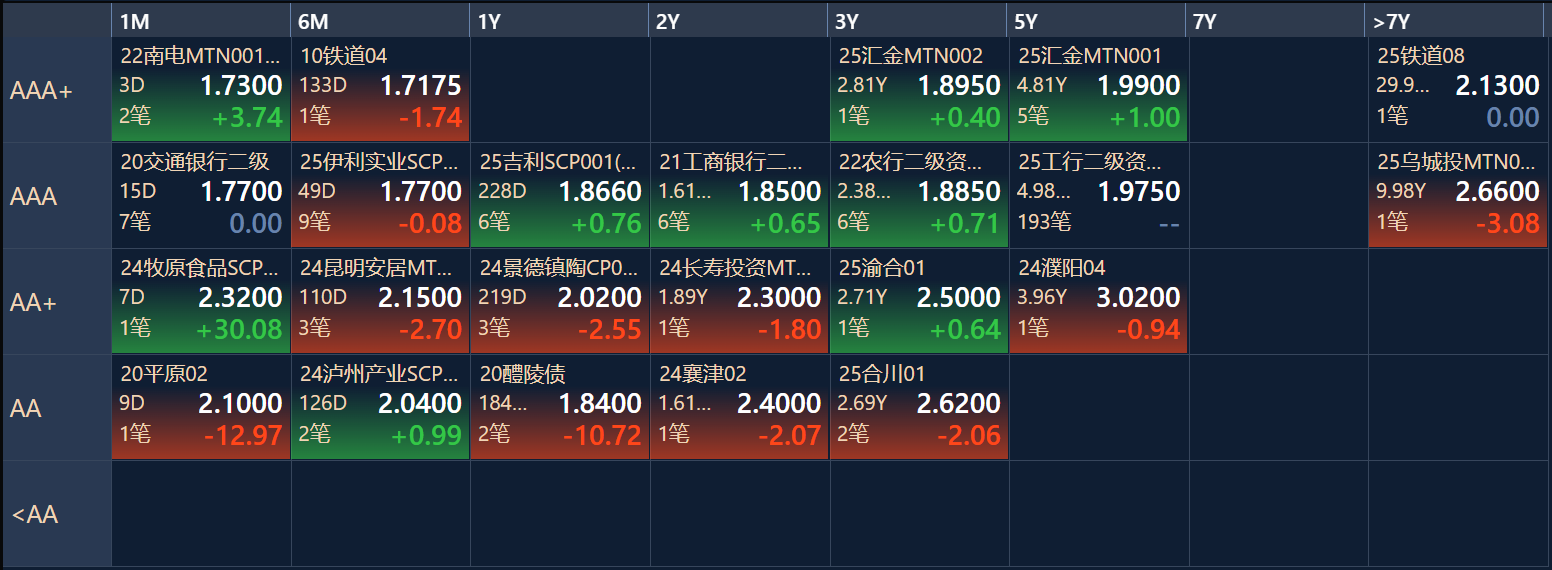Select the 25铁道08 bond tile
The image size is (1552, 570).
(x=1457, y=89)
